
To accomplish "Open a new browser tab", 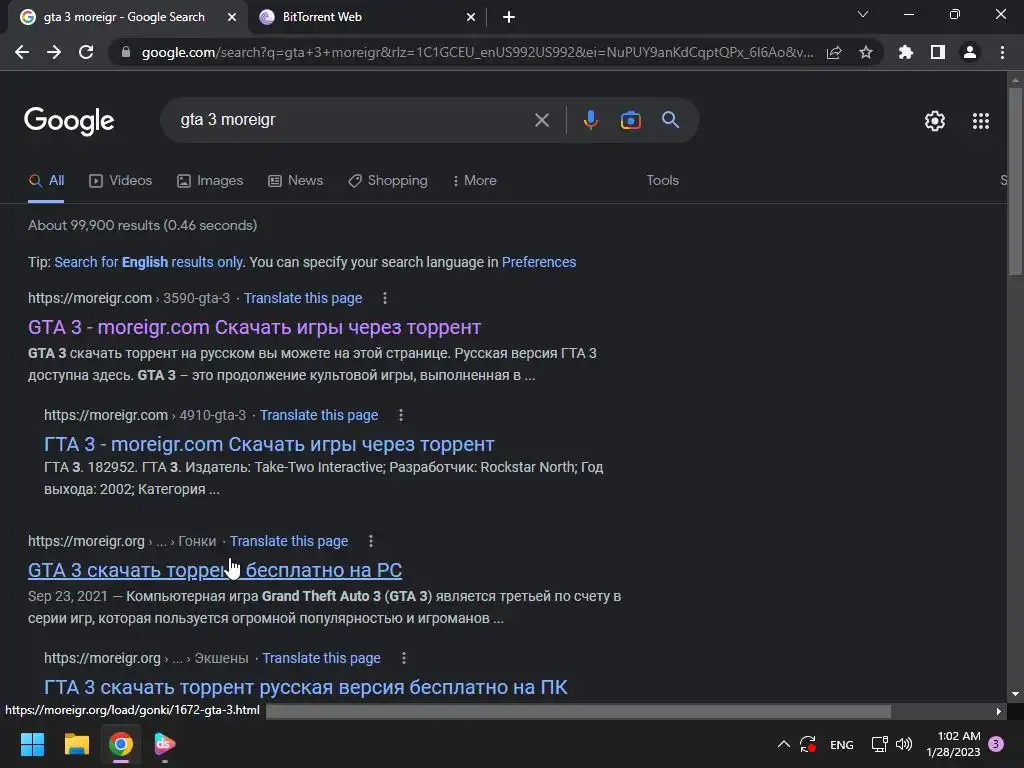I will [x=509, y=17].
